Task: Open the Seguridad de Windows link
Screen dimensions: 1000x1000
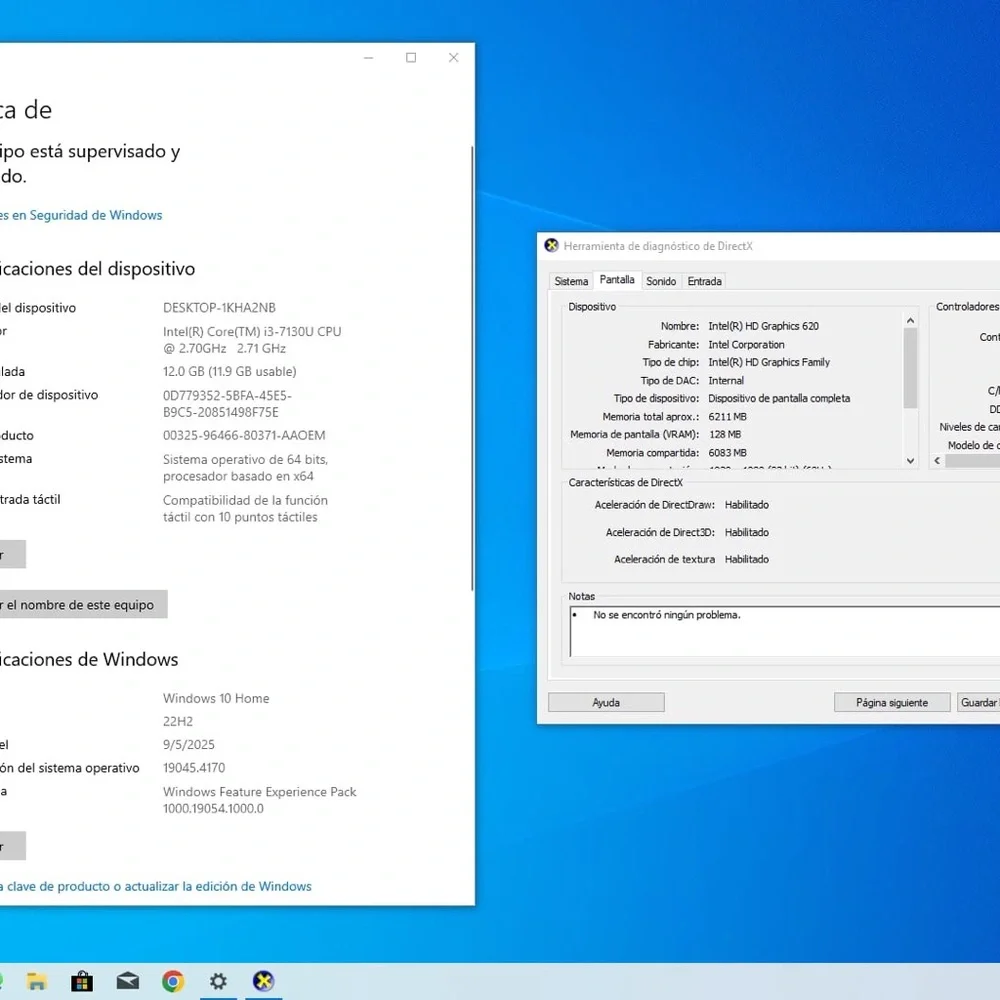Action: pos(81,215)
